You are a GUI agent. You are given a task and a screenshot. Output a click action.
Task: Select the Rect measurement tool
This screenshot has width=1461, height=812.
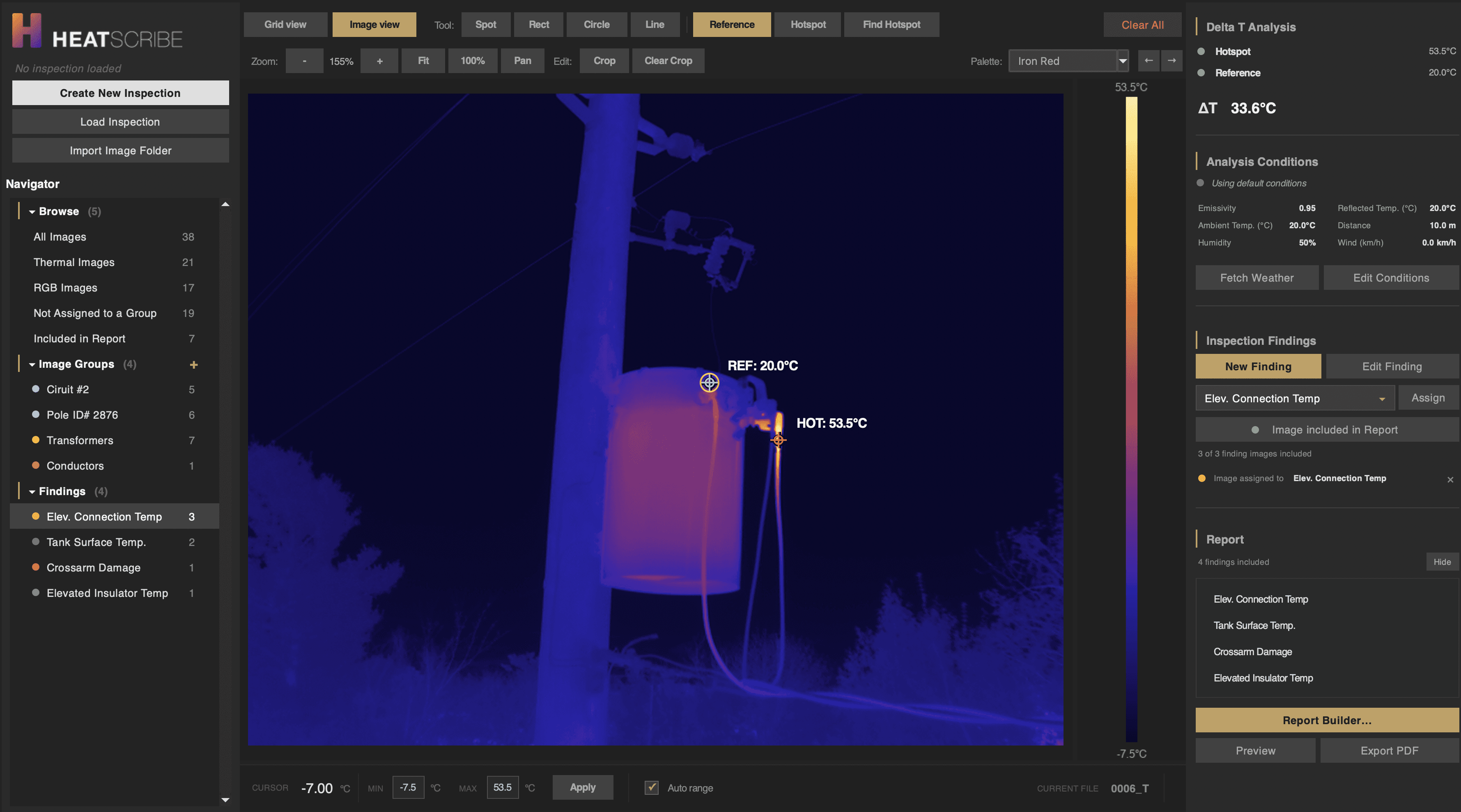[539, 24]
